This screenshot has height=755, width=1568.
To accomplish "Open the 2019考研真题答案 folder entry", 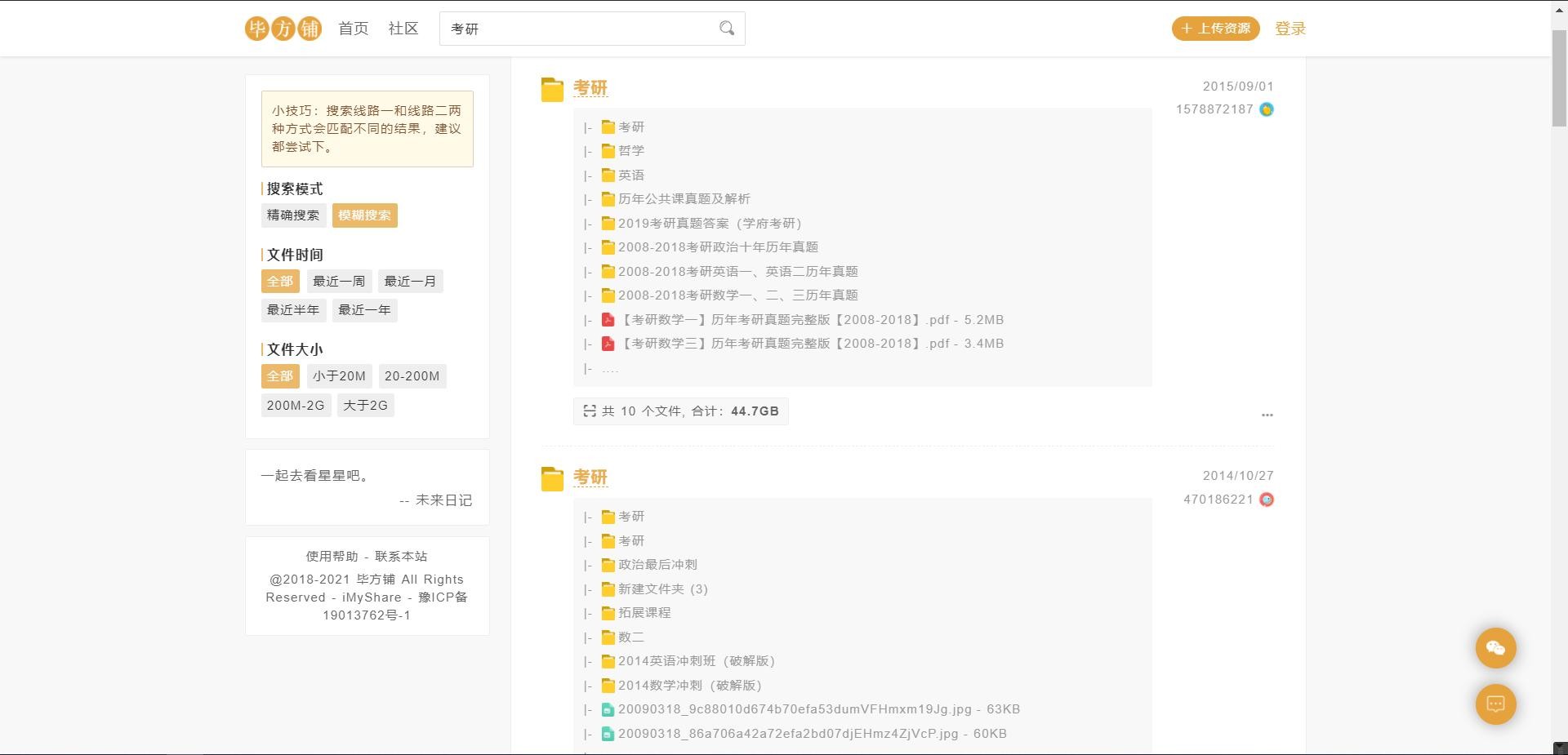I will (x=709, y=224).
